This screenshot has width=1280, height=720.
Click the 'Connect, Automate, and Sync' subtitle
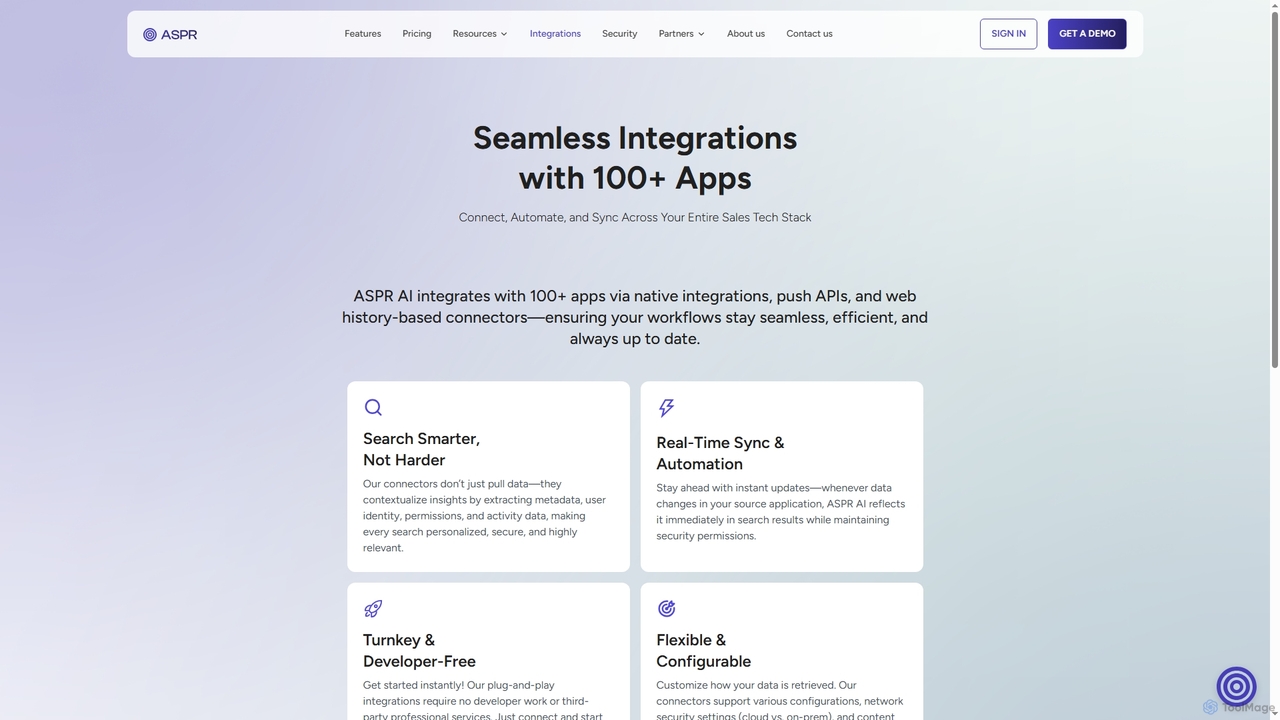coord(635,217)
